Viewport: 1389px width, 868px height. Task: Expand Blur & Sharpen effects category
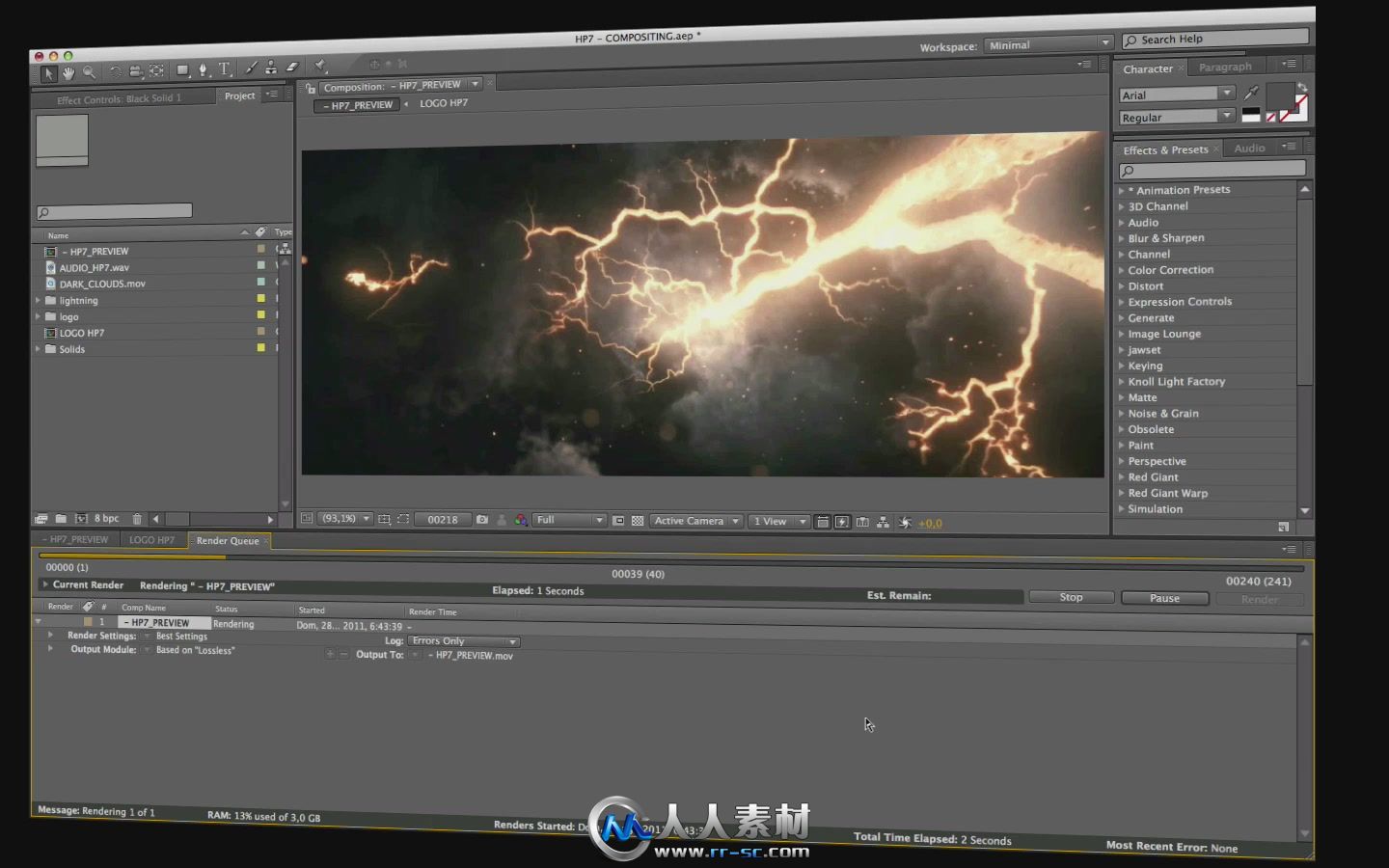click(x=1121, y=238)
